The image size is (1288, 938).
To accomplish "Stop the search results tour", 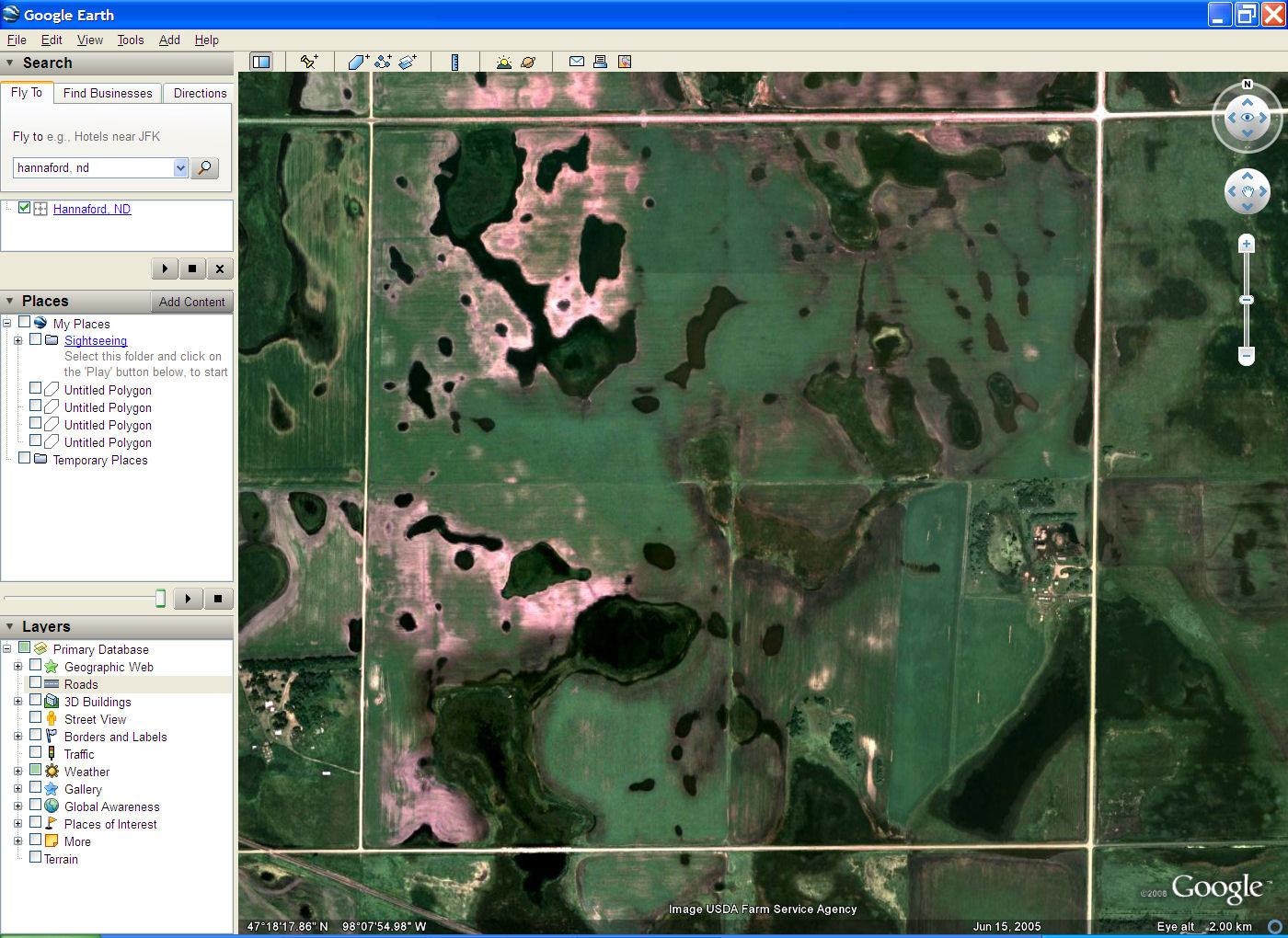I will coord(191,269).
